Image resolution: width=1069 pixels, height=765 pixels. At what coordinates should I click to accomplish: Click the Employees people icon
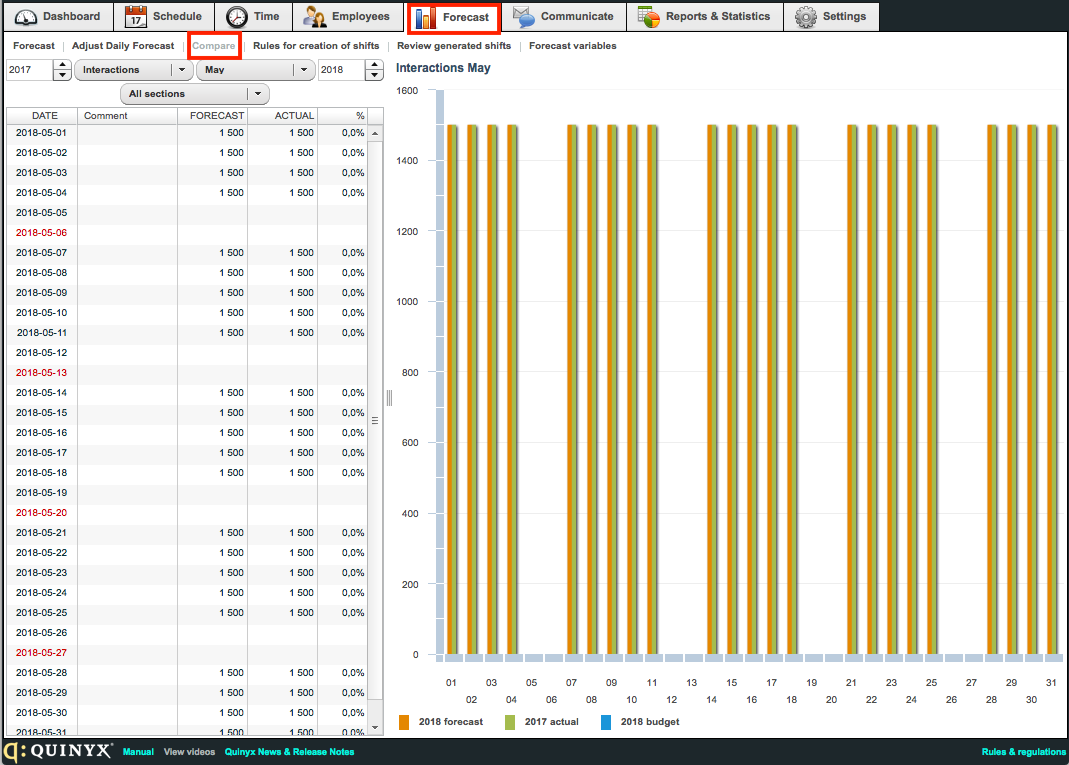click(x=314, y=16)
